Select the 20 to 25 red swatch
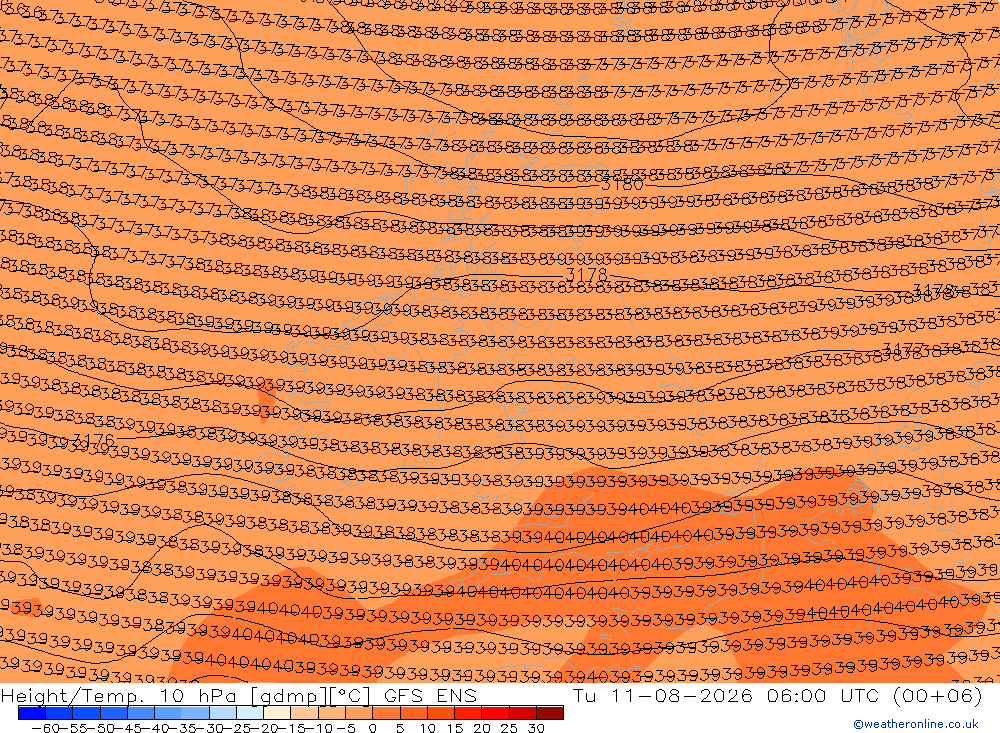 coord(495,713)
